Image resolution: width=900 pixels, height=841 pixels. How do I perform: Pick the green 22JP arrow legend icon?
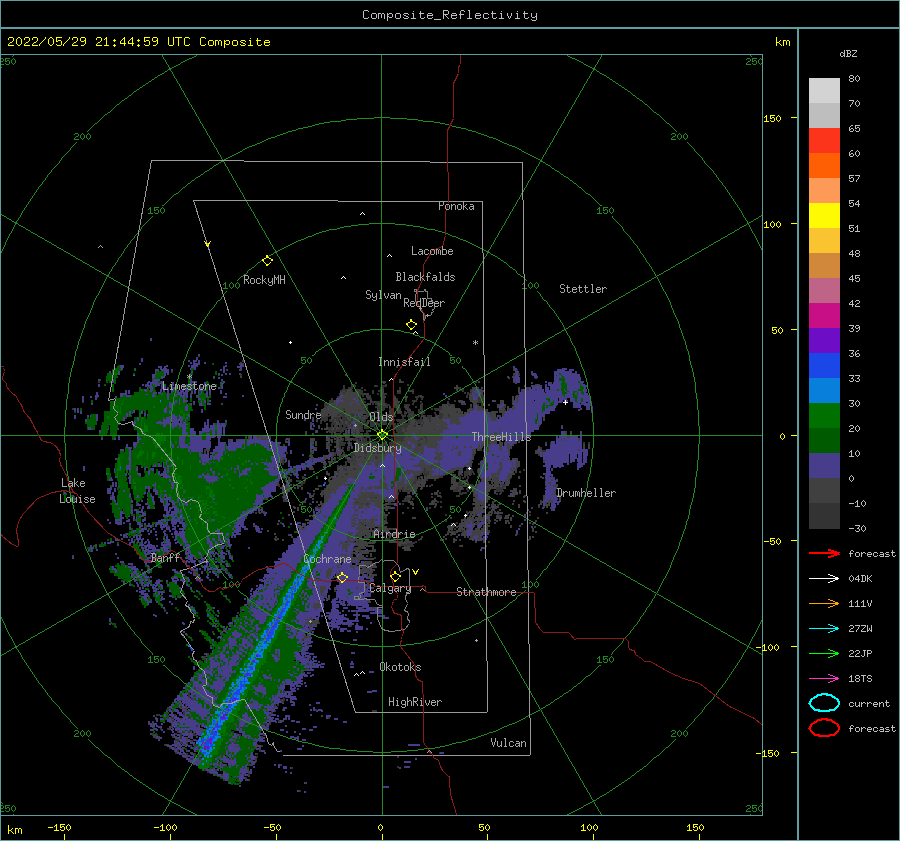point(824,653)
